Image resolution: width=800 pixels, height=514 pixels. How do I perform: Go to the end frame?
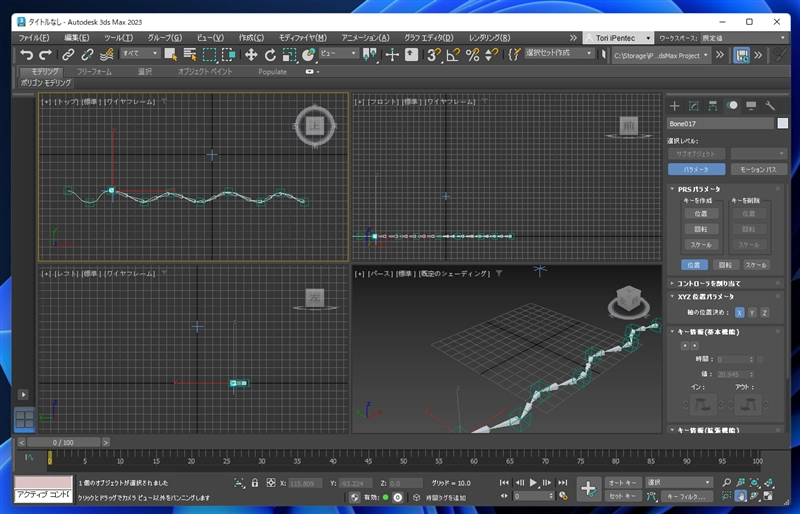(562, 482)
